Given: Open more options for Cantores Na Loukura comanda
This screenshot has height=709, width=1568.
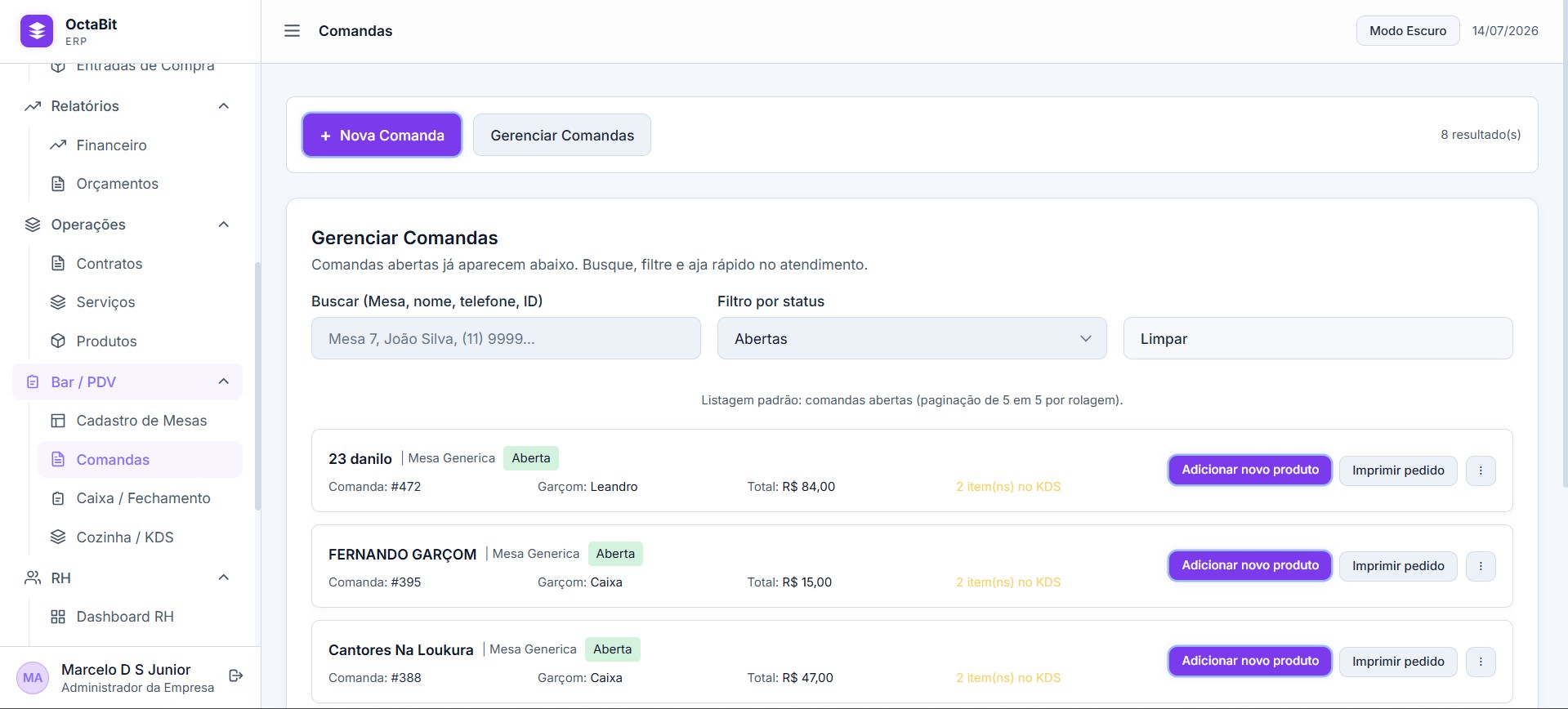Looking at the screenshot, I should 1481,662.
